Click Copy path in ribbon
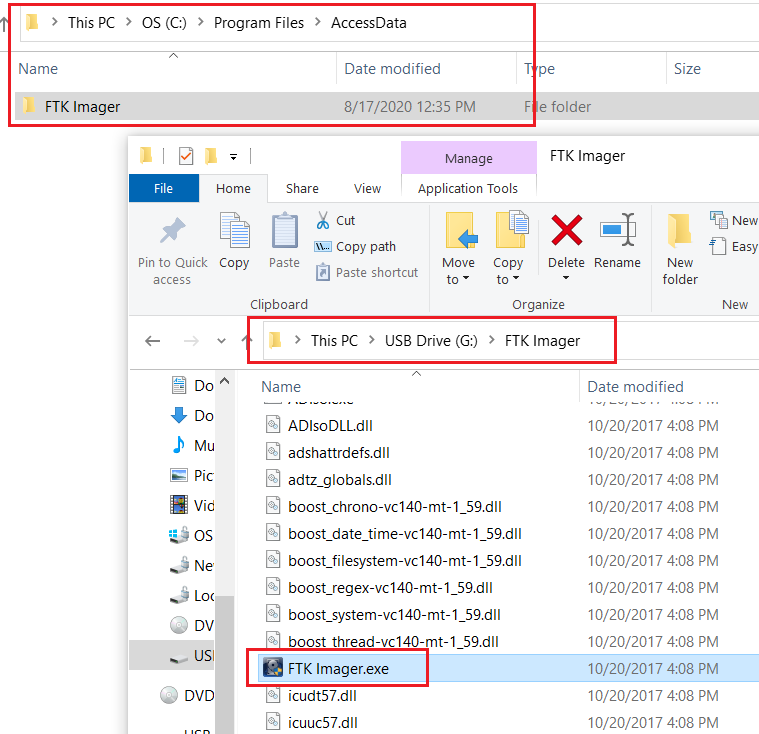759x734 pixels. pos(355,246)
